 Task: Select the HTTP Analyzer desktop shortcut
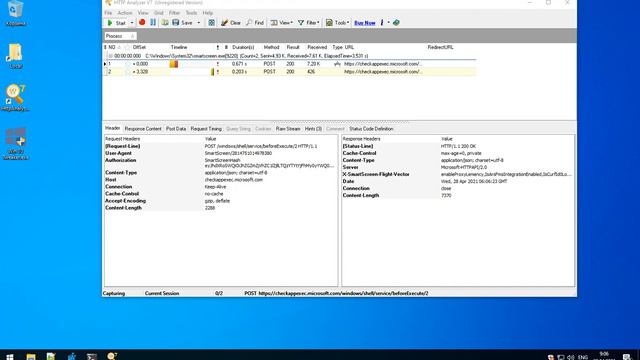coord(16,98)
